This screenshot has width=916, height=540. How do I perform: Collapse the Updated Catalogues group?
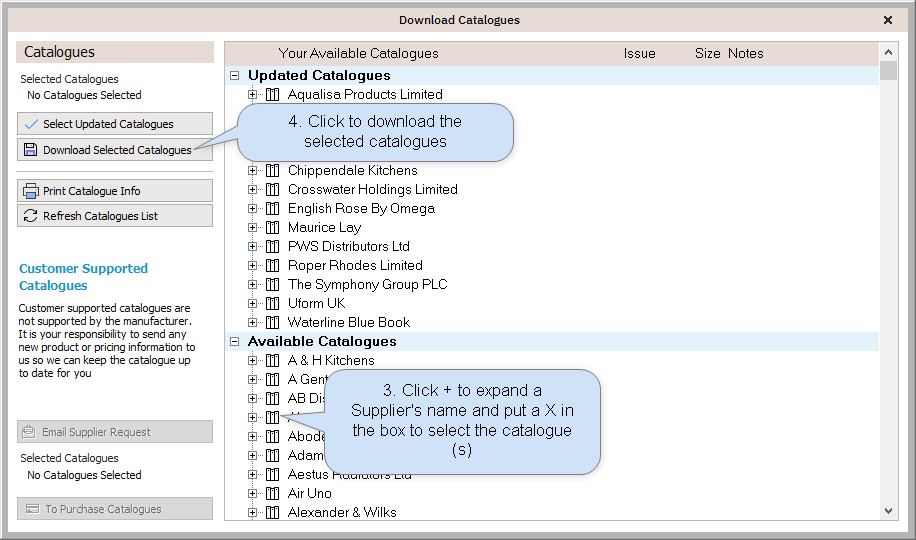click(x=234, y=75)
